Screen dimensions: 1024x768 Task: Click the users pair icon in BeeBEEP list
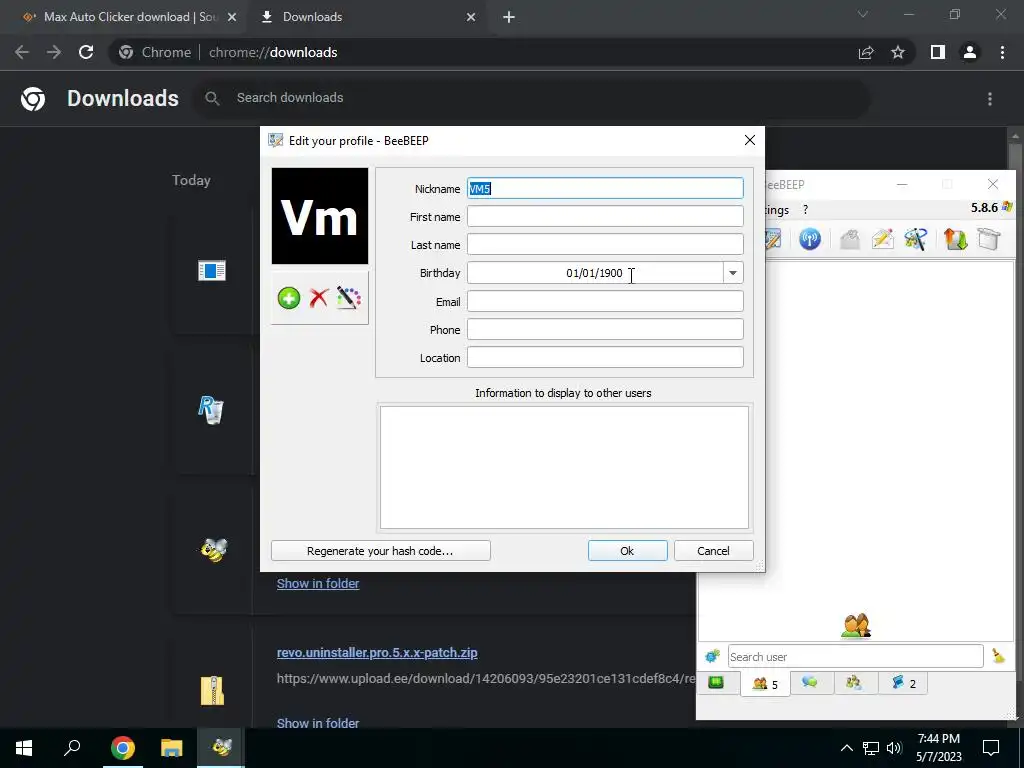coord(856,626)
